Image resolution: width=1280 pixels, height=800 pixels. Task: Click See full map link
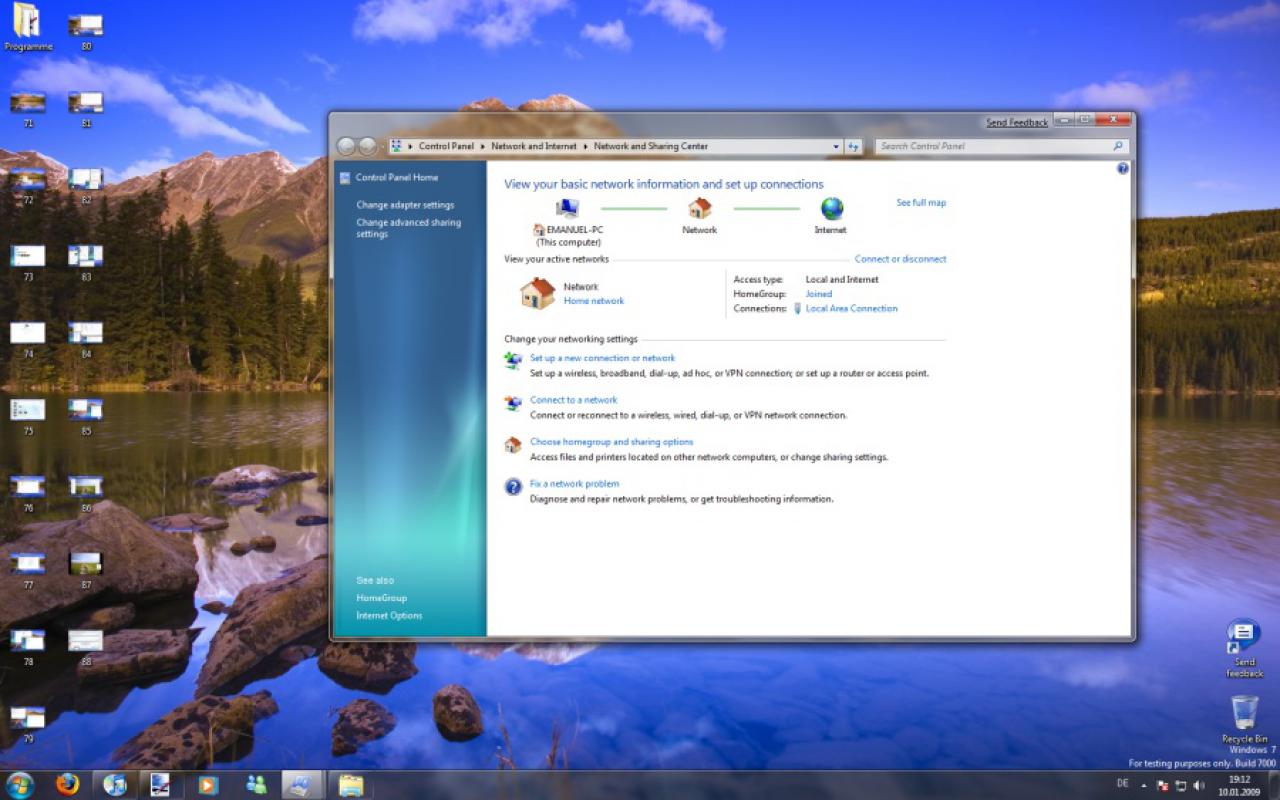[921, 203]
